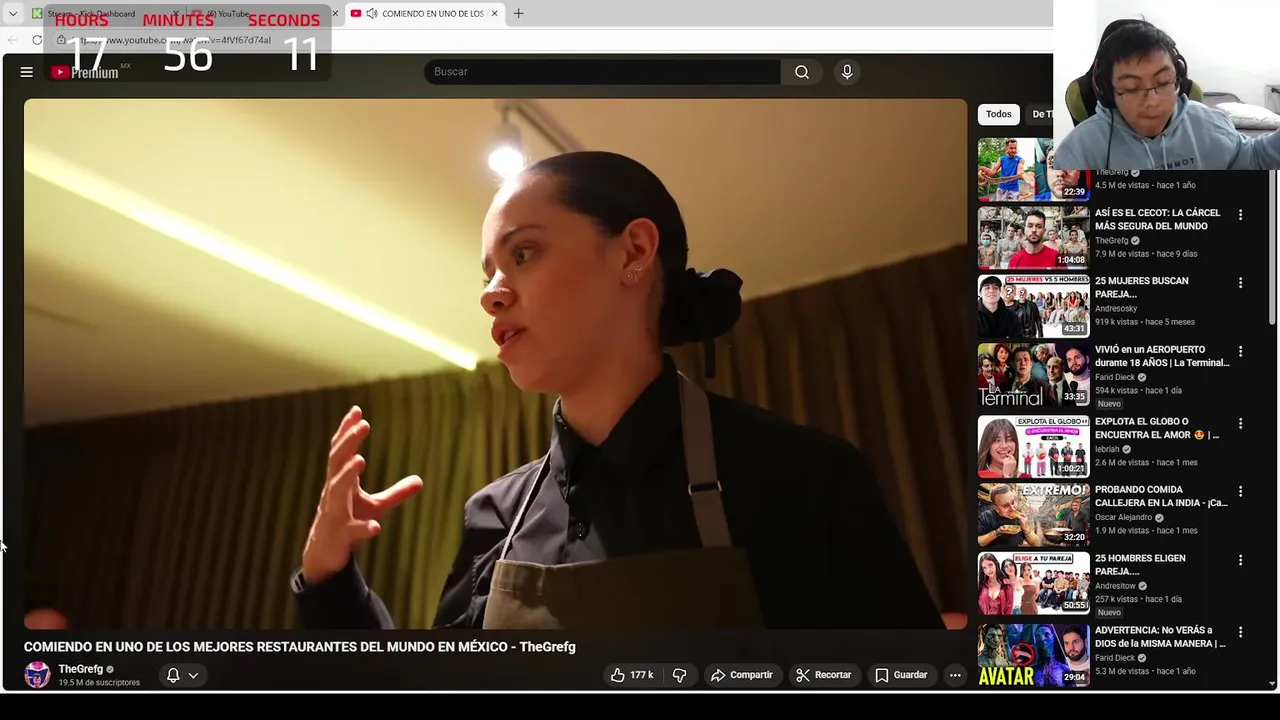Open the EXPLOTA EL GLOBO thumbnail

pos(1033,447)
